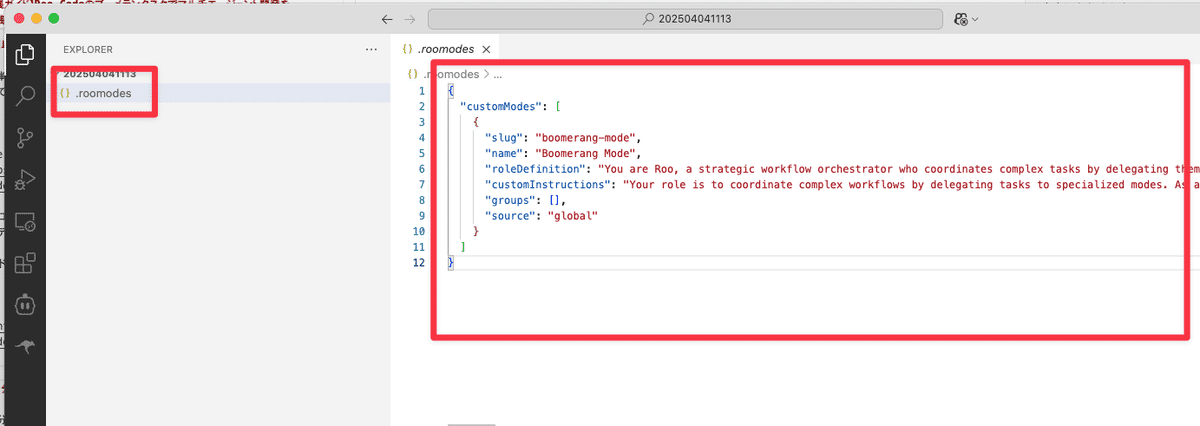The width and height of the screenshot is (1200, 426).
Task: Click the command center search box
Action: [684, 19]
